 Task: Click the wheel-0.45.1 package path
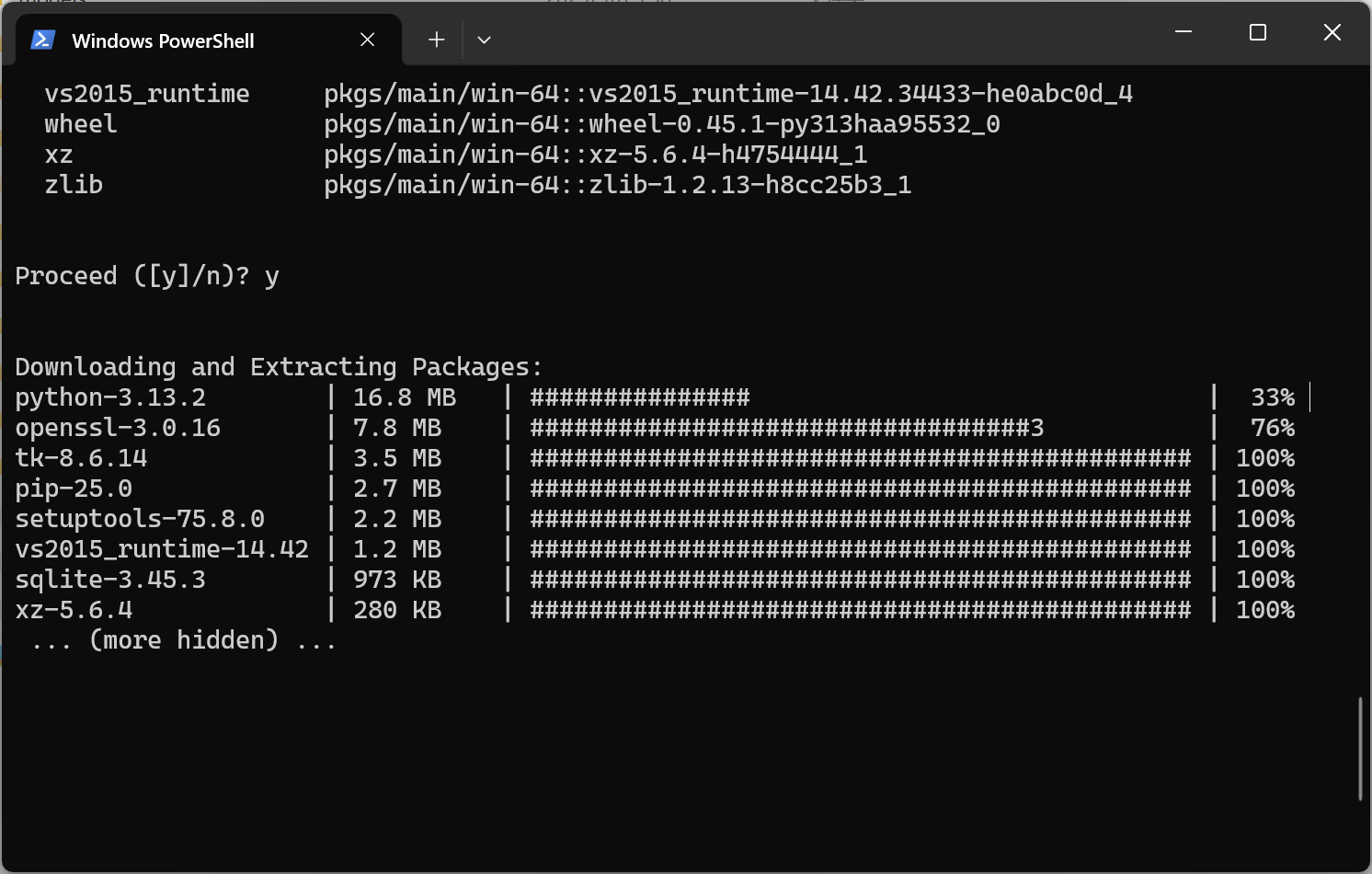pos(661,124)
